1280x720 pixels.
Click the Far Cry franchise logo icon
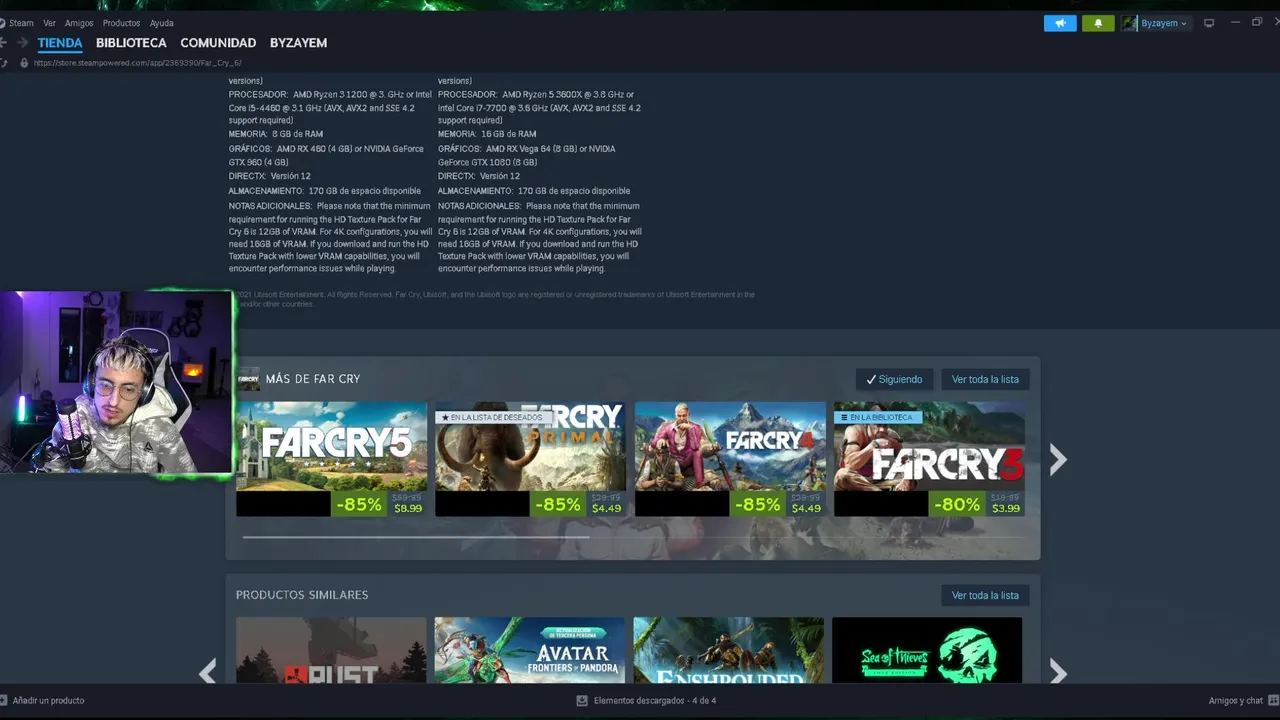(x=248, y=379)
